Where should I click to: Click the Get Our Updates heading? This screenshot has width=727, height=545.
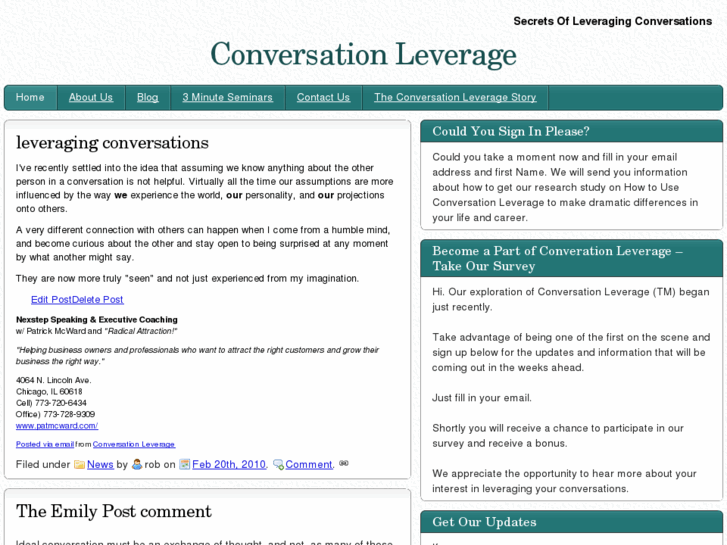click(484, 522)
